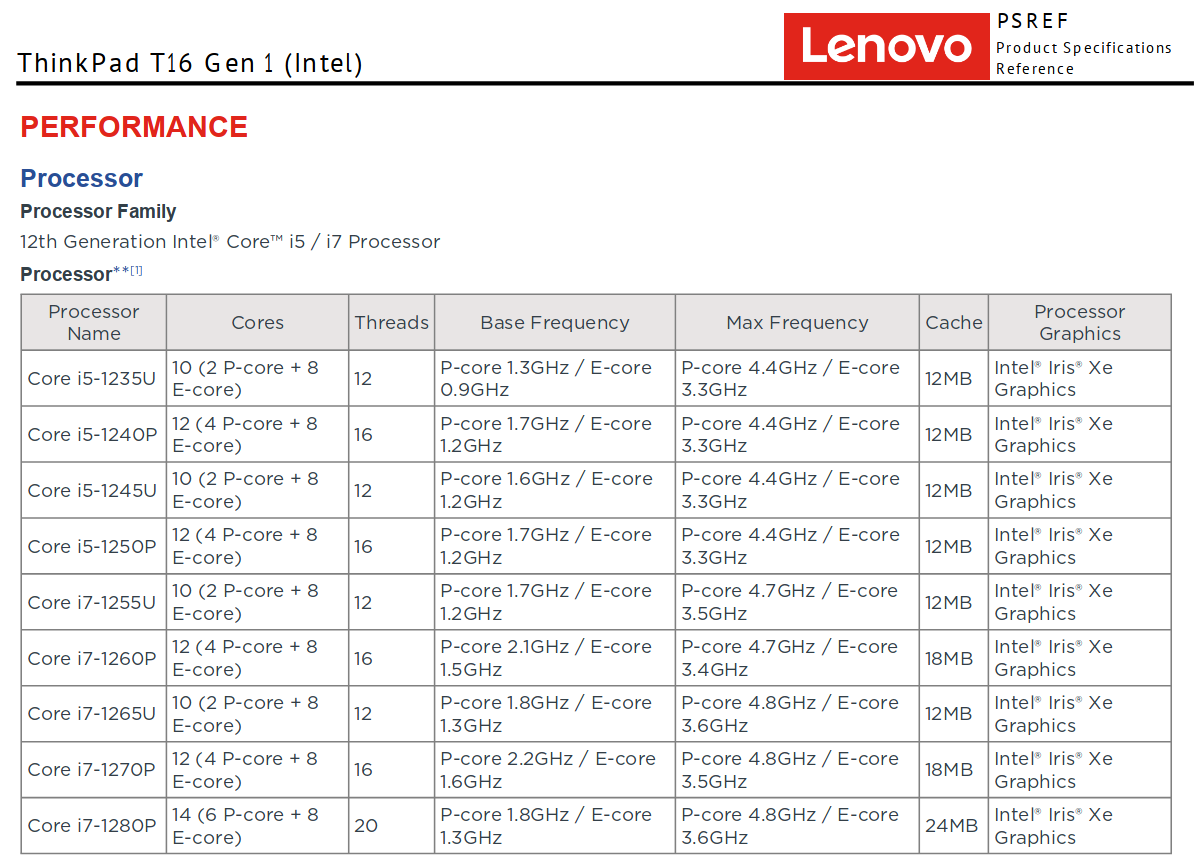
Task: Click the Cores column header
Action: (x=257, y=323)
